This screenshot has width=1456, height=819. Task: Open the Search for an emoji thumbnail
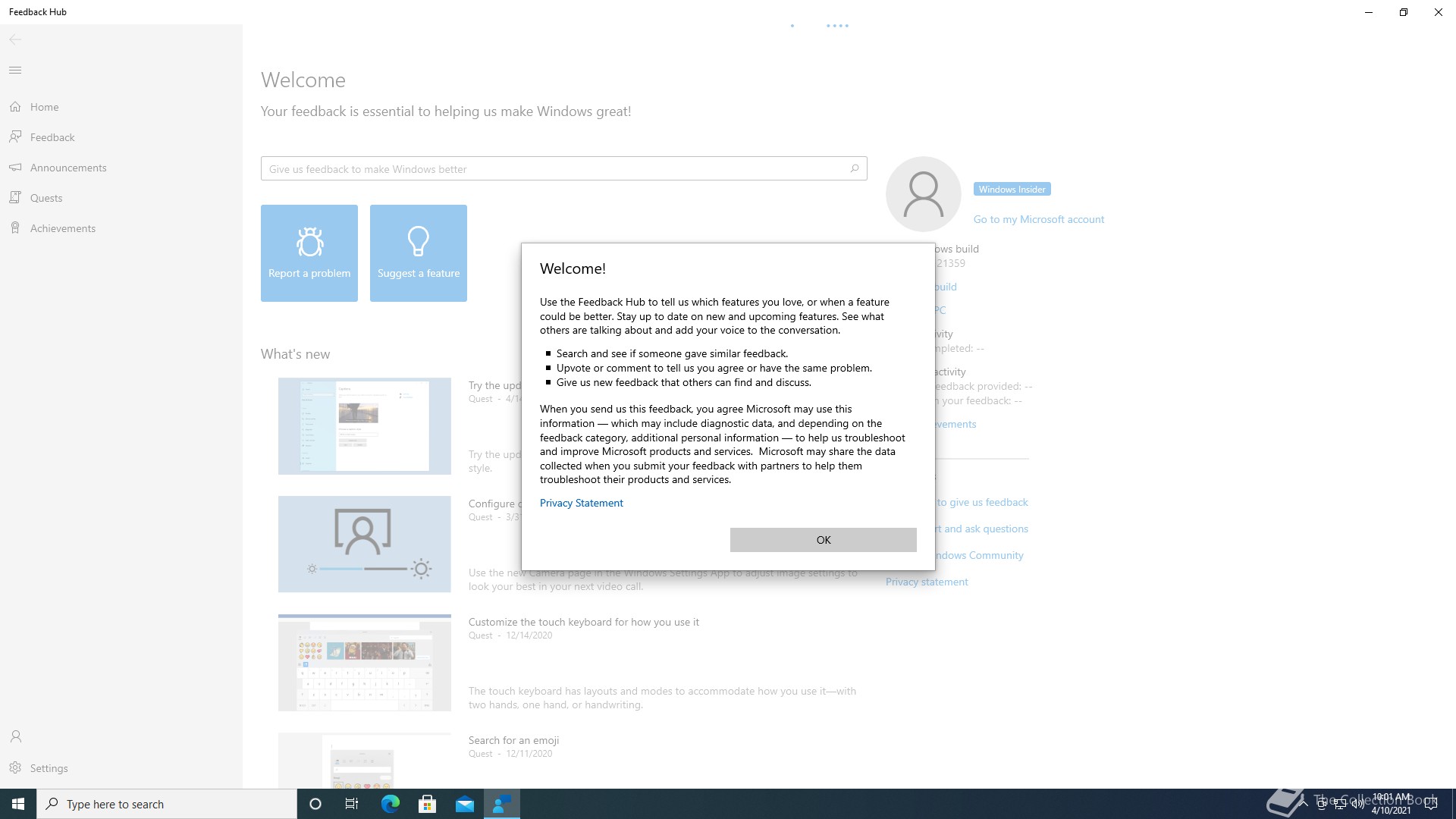click(365, 761)
